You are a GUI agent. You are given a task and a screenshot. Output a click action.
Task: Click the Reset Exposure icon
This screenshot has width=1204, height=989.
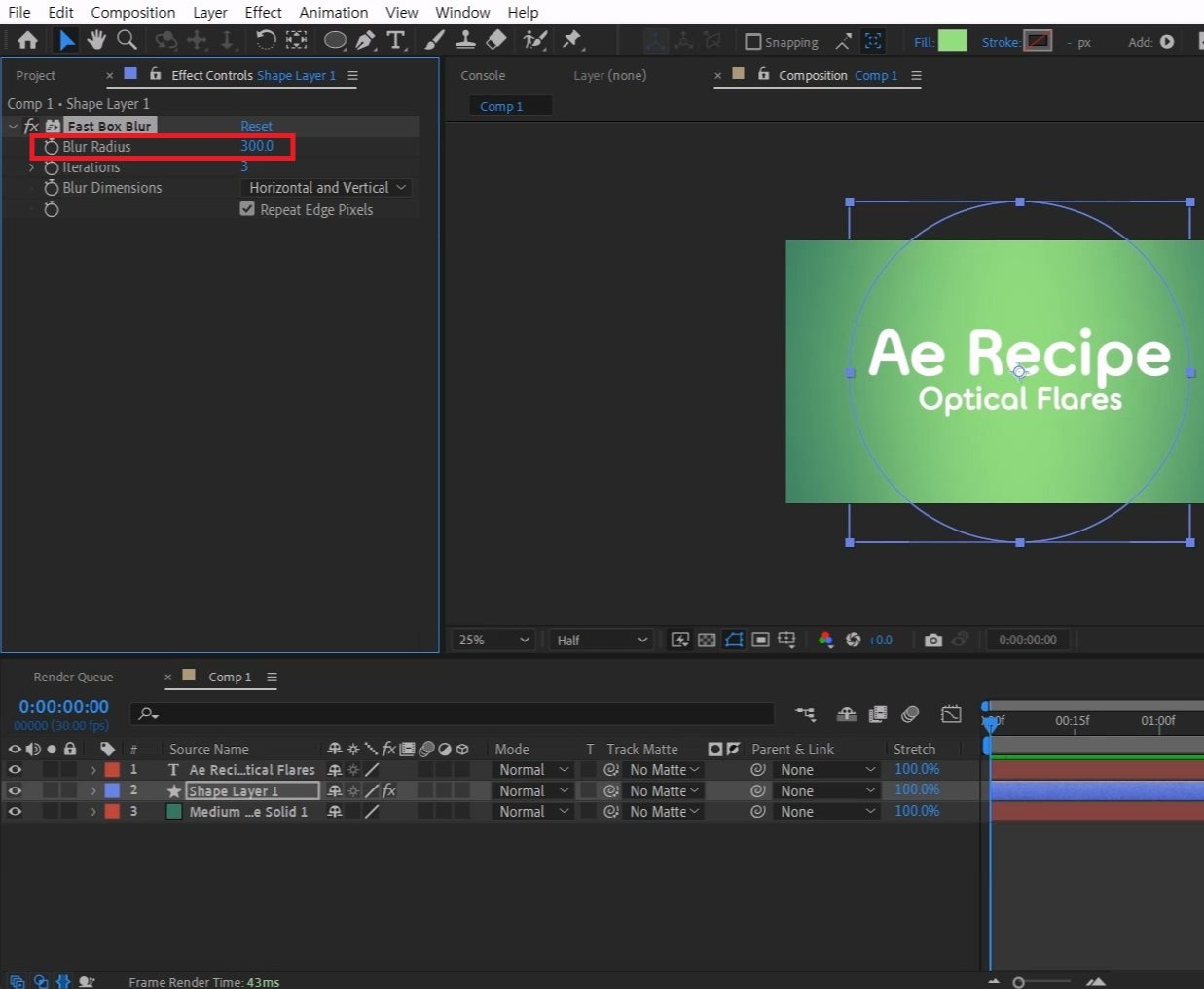(x=853, y=640)
